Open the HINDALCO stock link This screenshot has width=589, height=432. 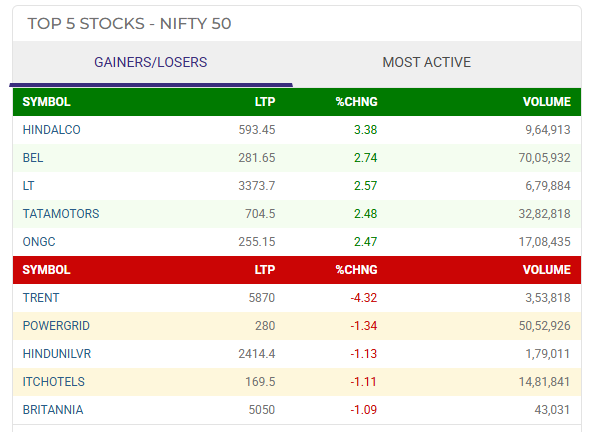tap(51, 130)
